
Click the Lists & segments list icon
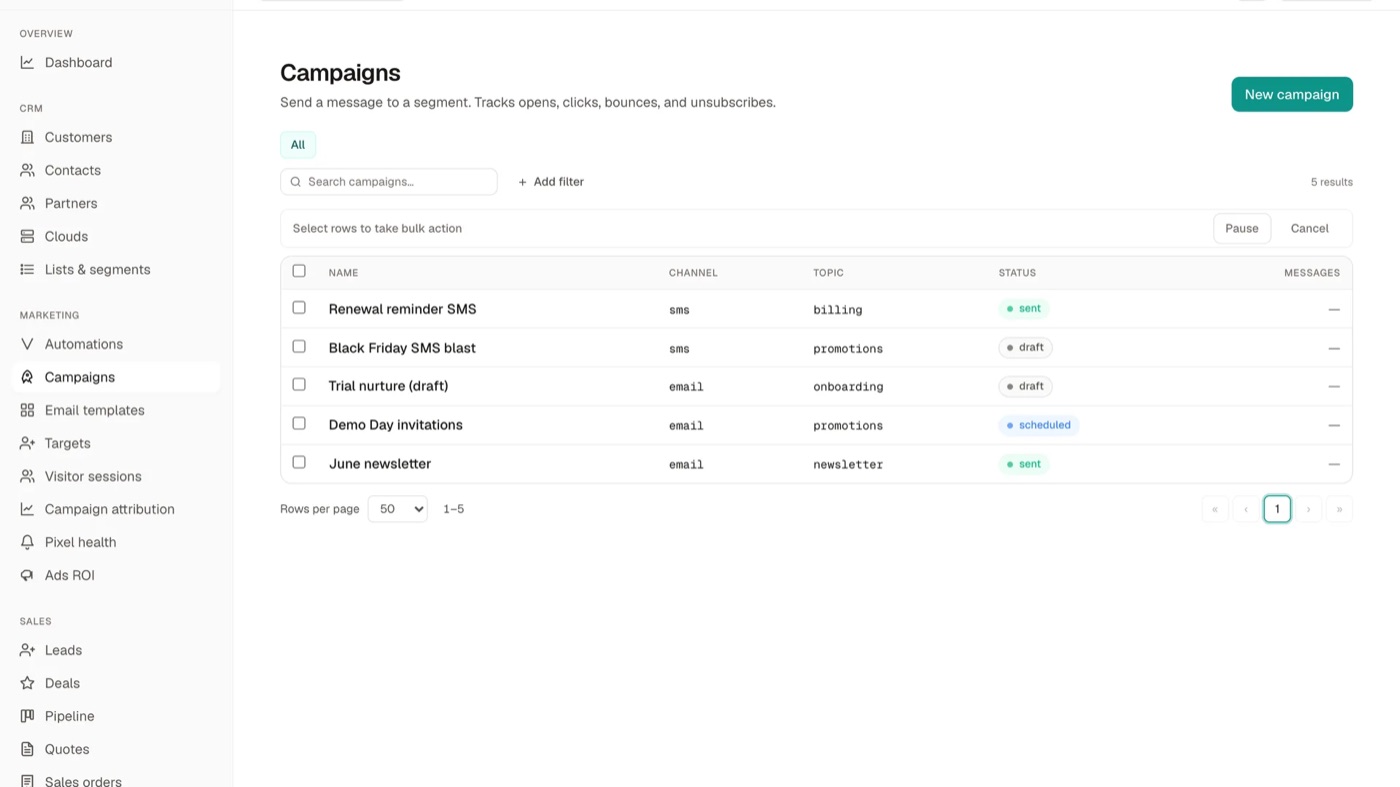click(27, 269)
